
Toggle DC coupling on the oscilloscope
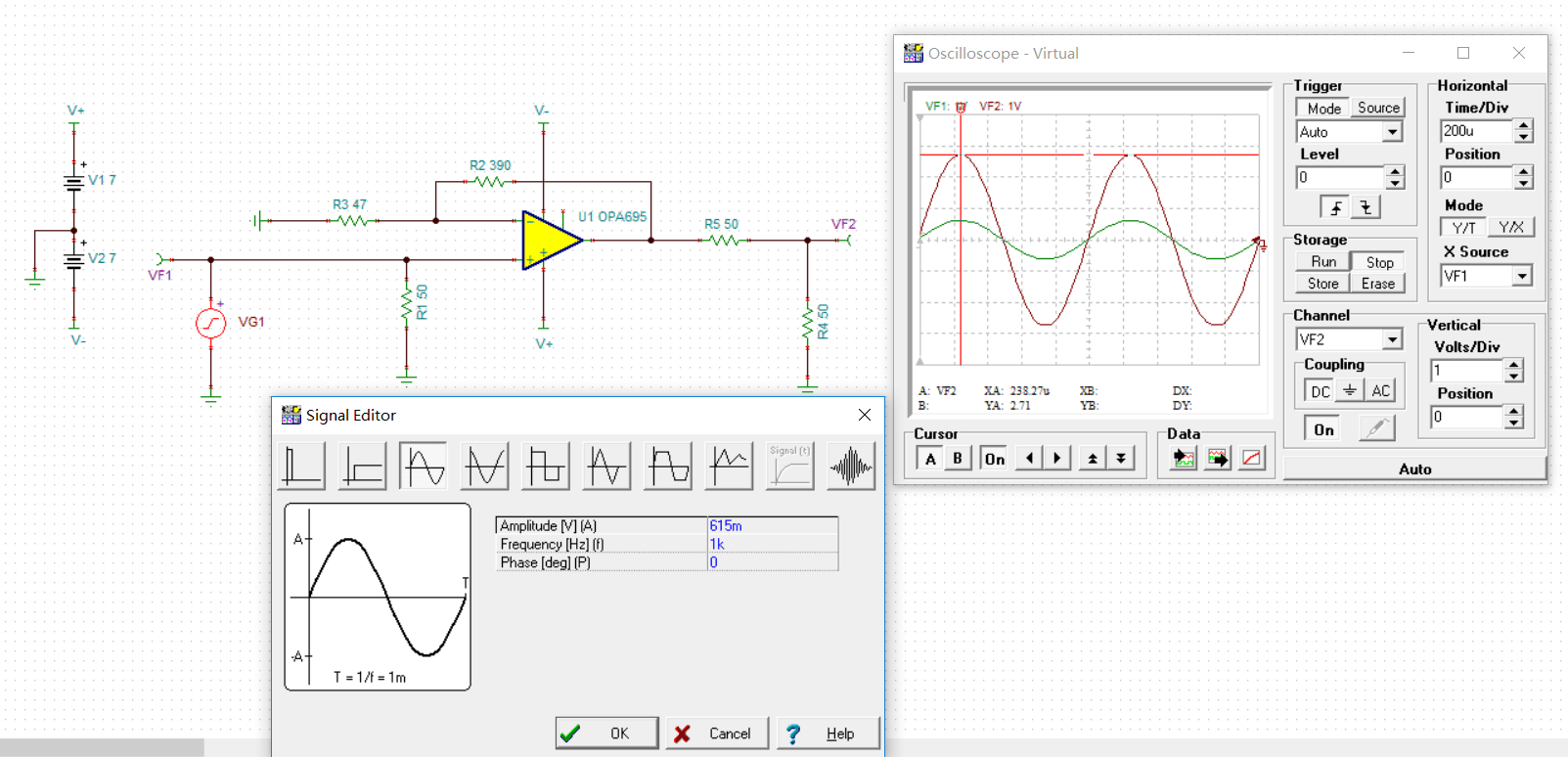tap(1321, 390)
